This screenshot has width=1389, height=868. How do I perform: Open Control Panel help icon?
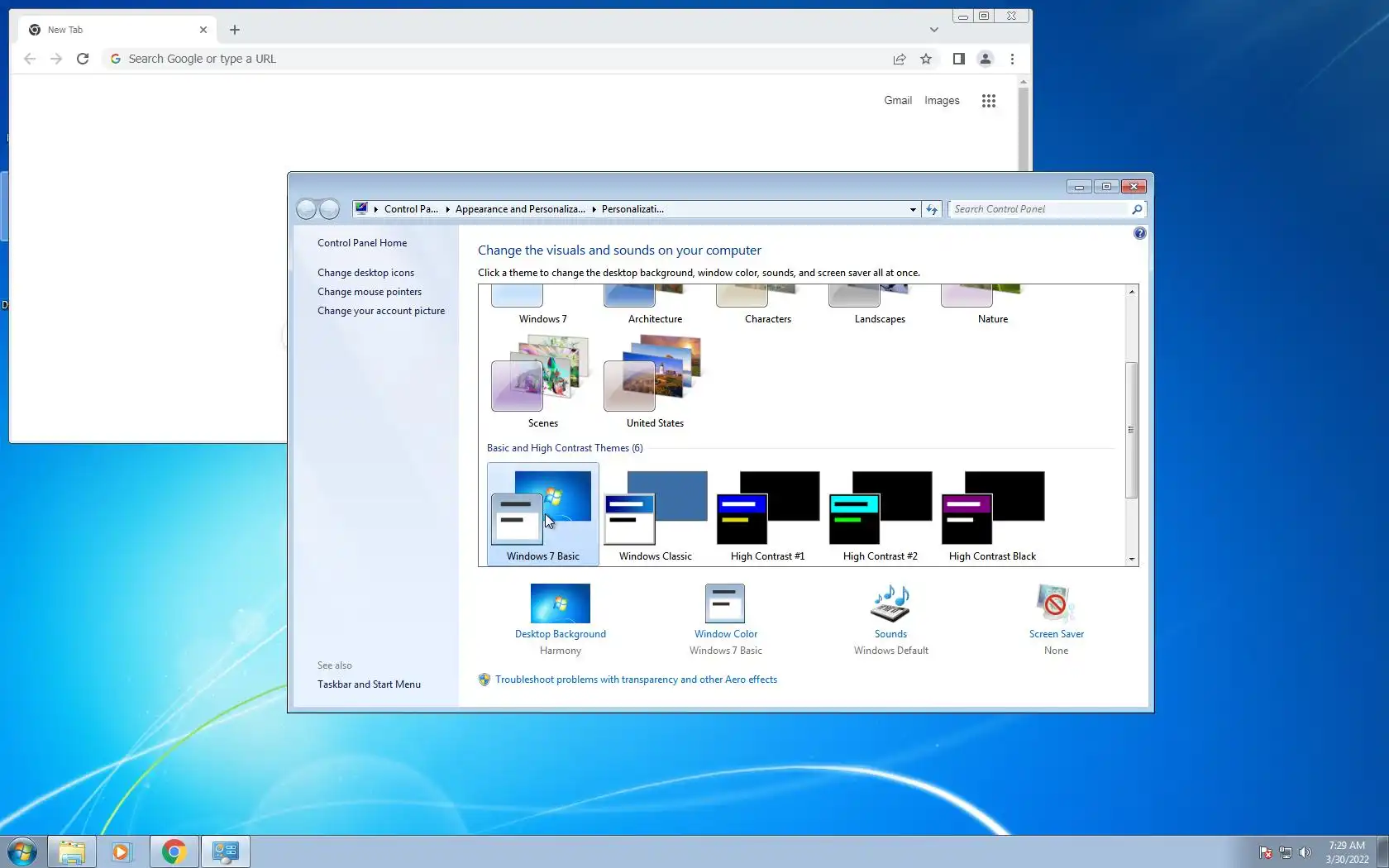pos(1140,233)
